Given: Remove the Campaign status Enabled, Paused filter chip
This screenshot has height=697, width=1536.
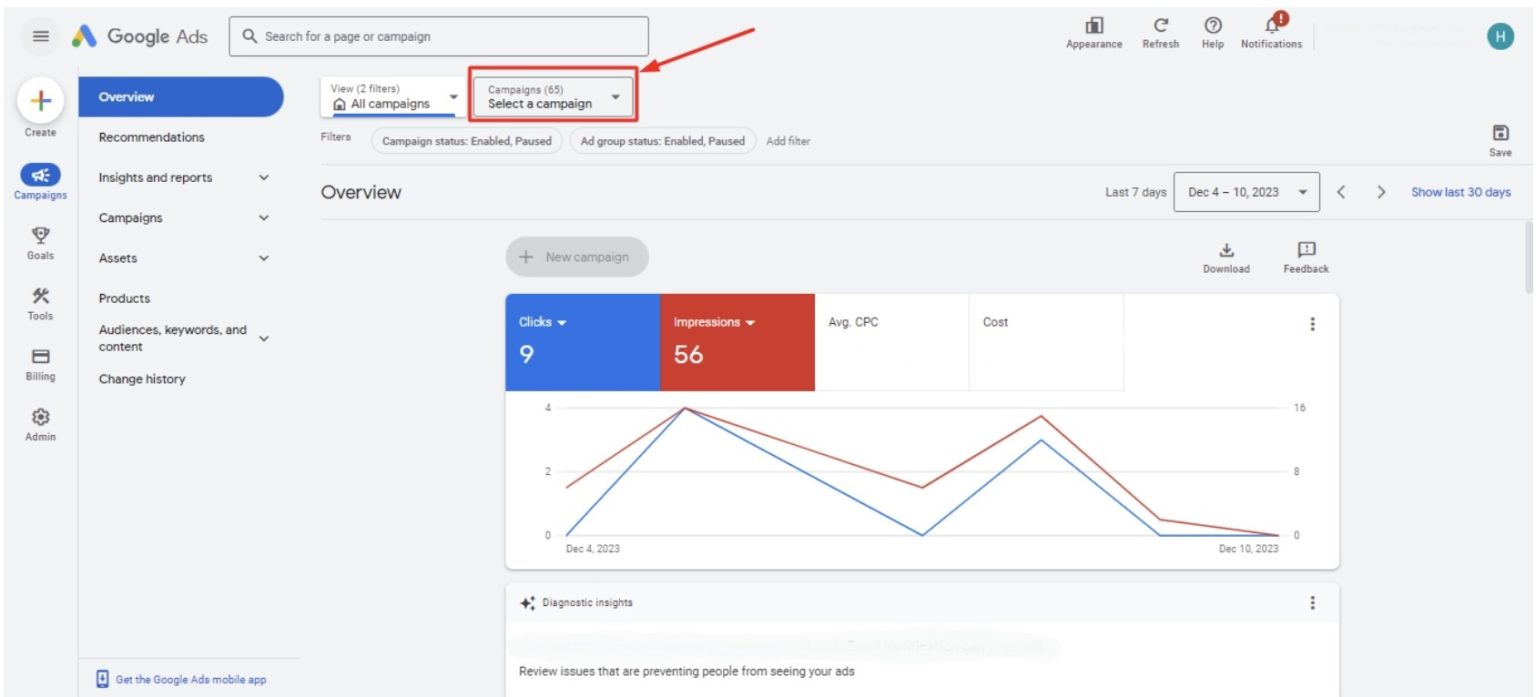Looking at the screenshot, I should (466, 141).
